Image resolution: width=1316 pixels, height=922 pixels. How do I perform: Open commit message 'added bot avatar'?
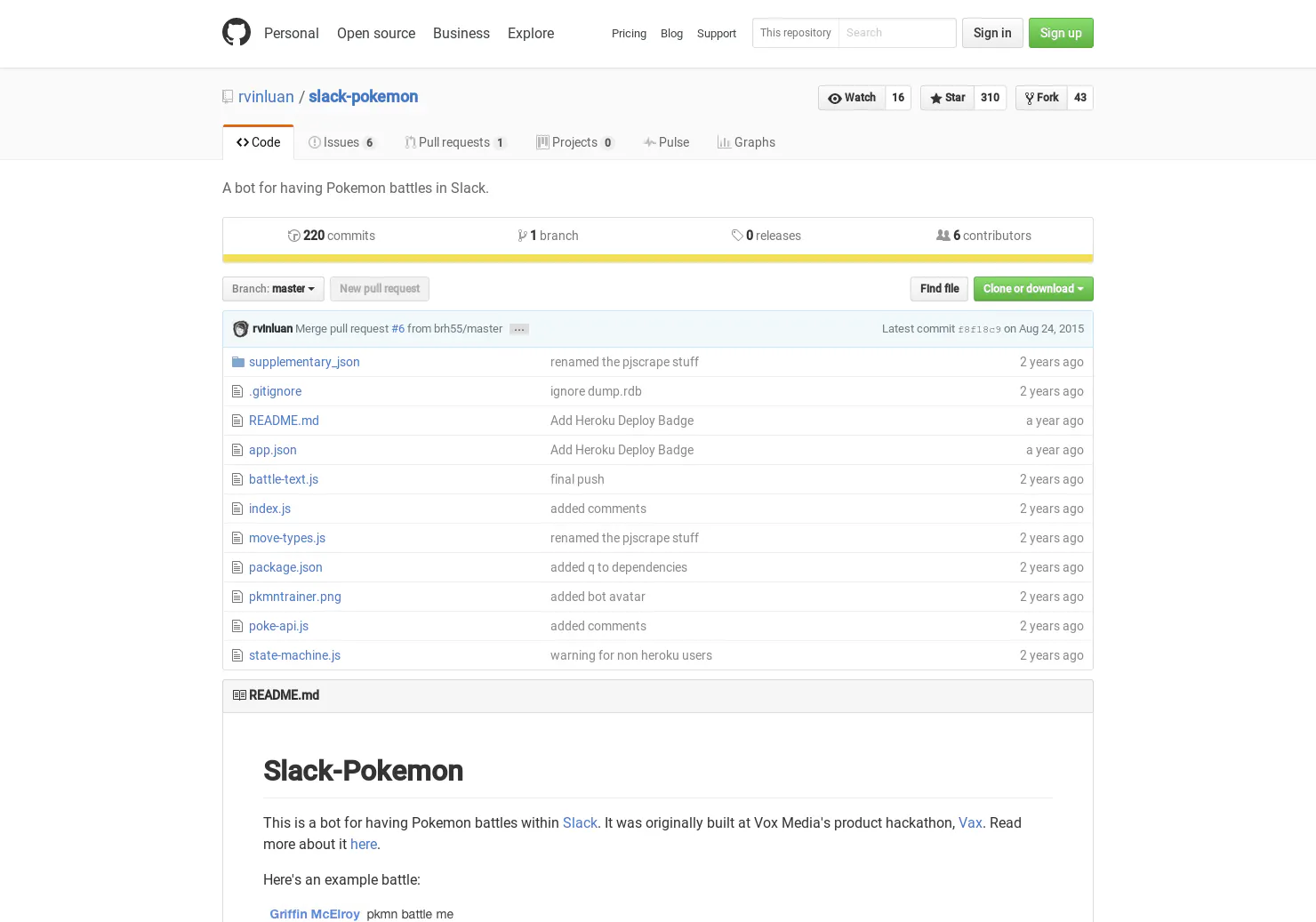coord(598,597)
